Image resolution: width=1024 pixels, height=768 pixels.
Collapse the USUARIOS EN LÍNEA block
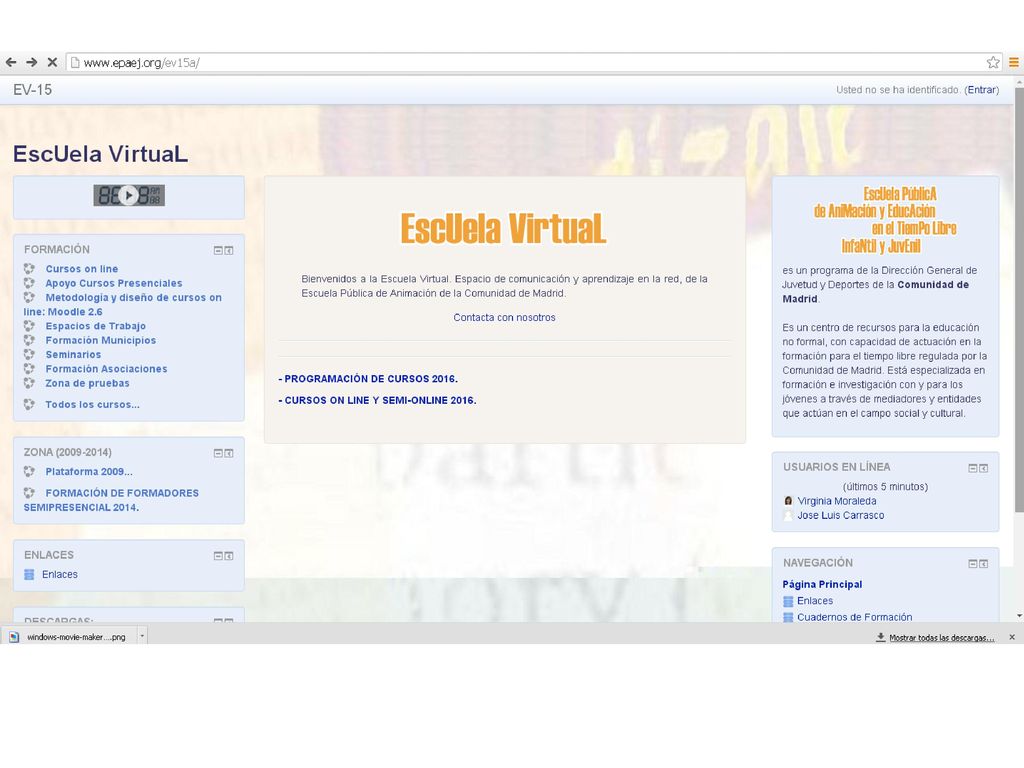pyautogui.click(x=972, y=468)
